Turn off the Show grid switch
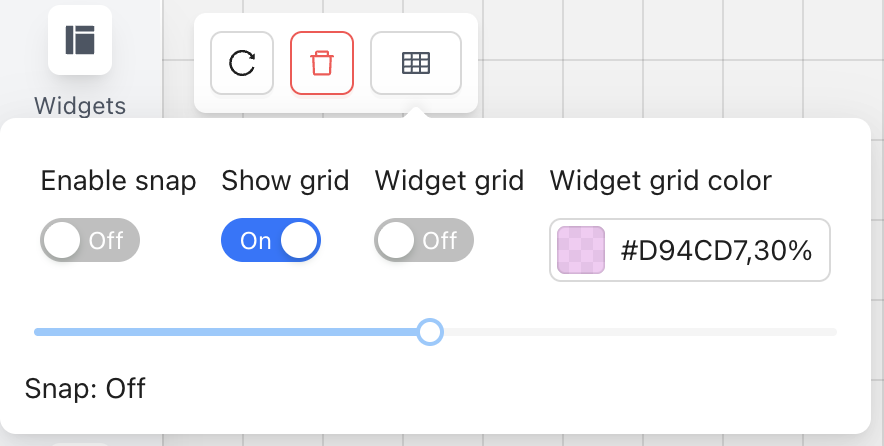Image resolution: width=884 pixels, height=446 pixels. 270,241
